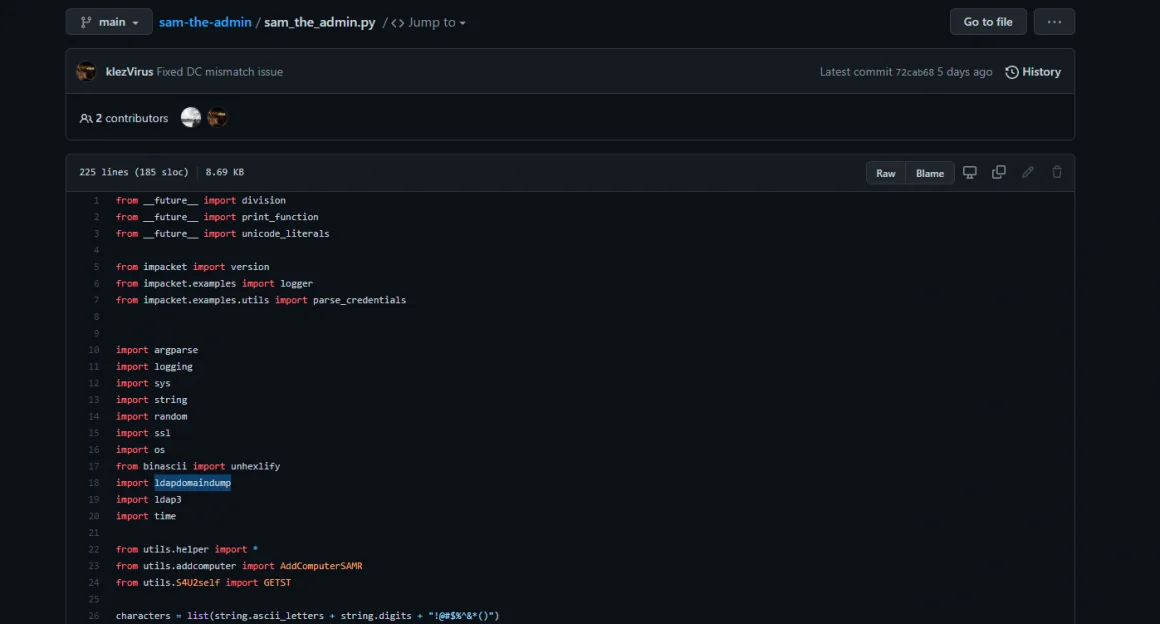Click parse_credentials on line 7
1160x624 pixels.
tap(360, 301)
